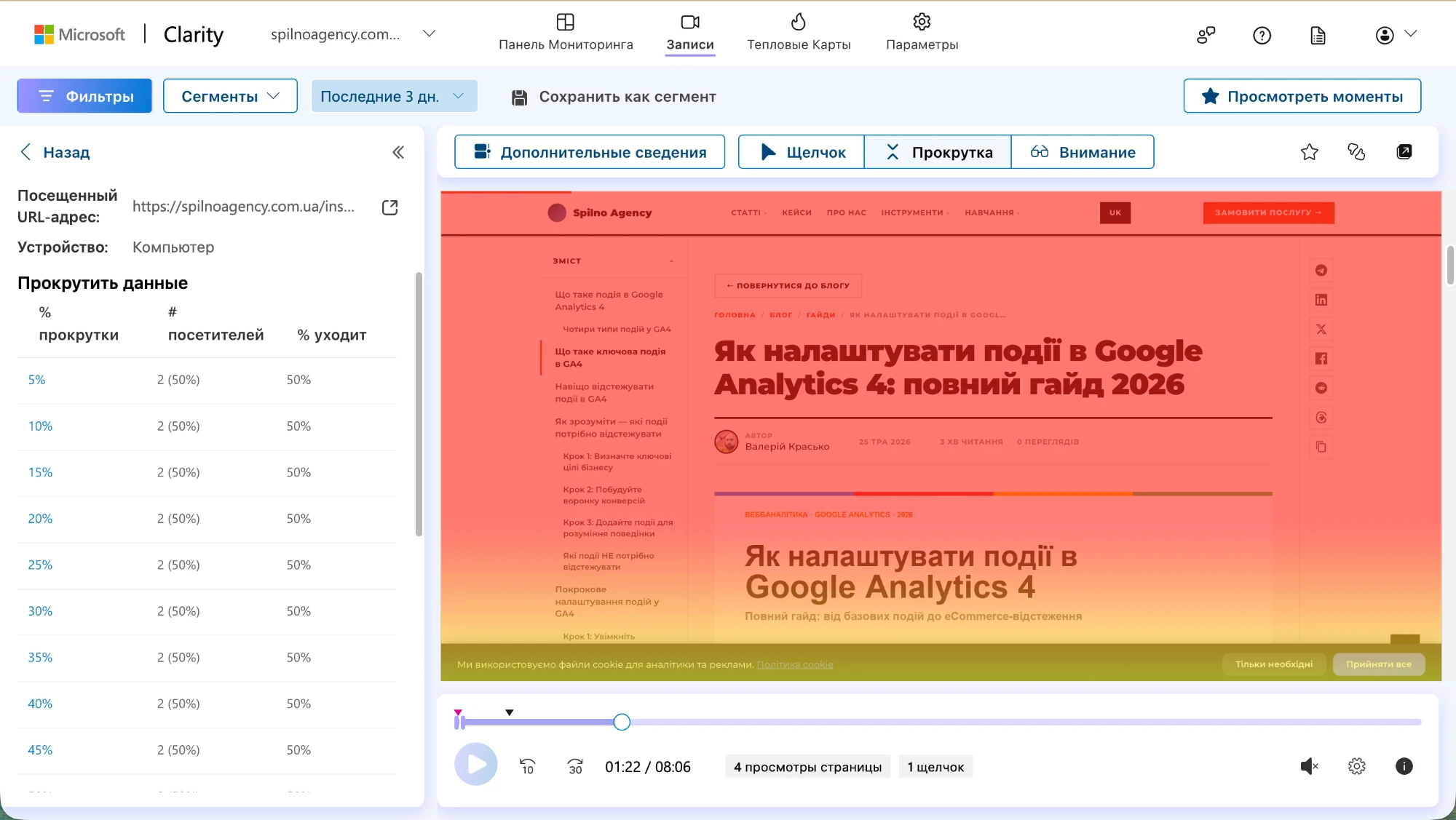This screenshot has height=820, width=1456.
Task: Click the 4 просмотры страницы badge
Action: 807,767
